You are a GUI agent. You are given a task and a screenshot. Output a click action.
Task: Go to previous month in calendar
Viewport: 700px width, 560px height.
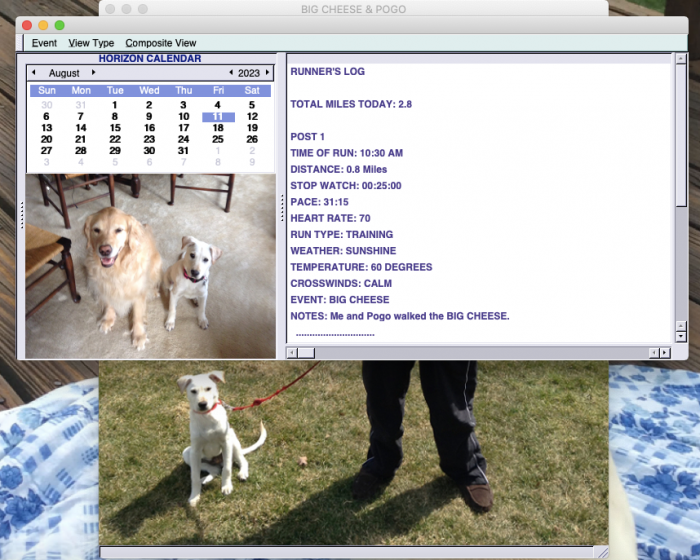pos(33,73)
